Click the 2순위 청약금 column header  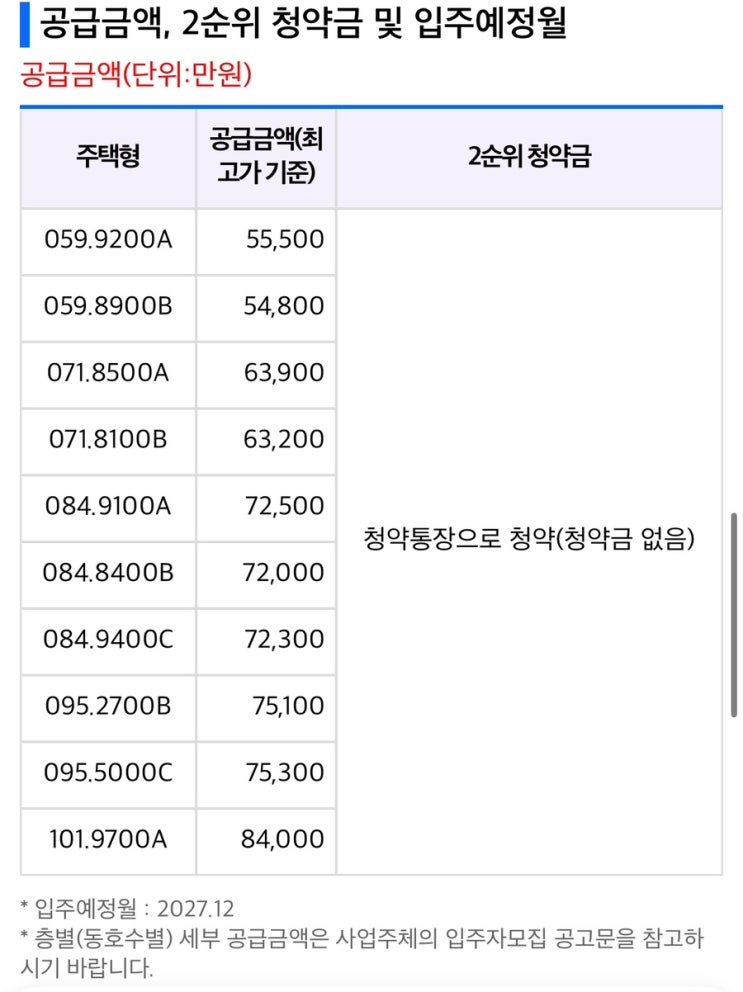tap(529, 158)
